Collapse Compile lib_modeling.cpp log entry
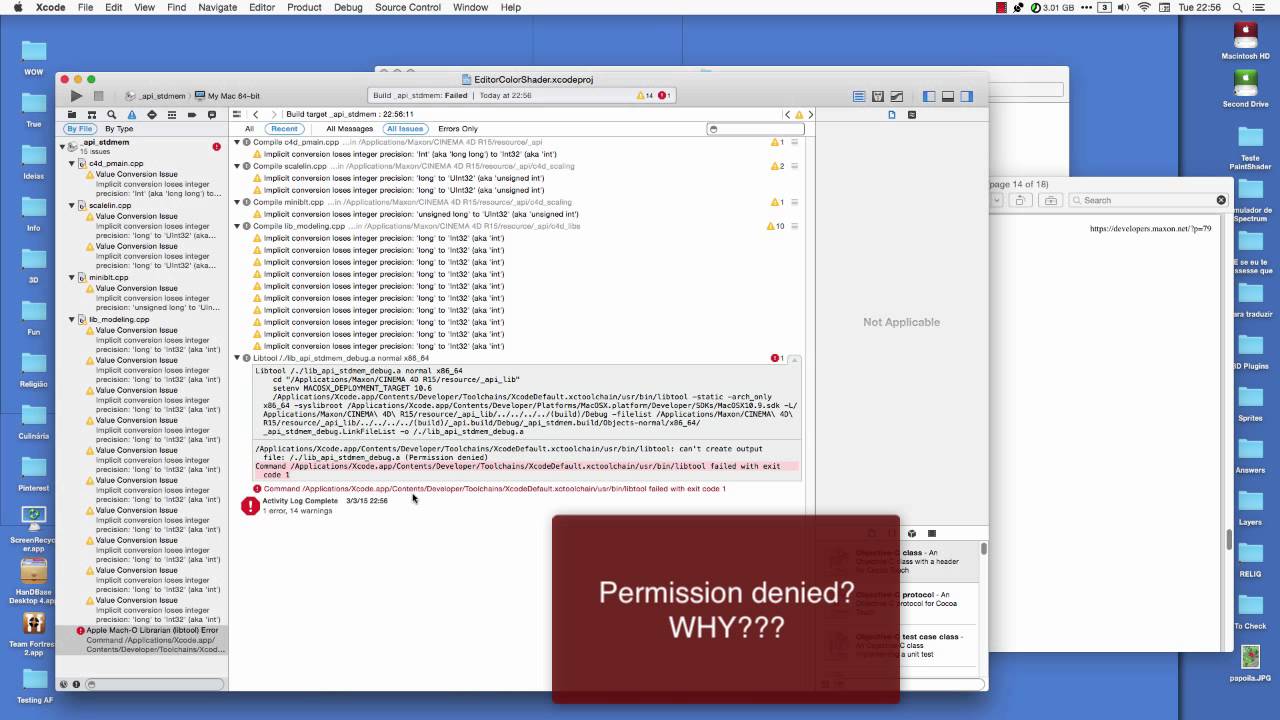Viewport: 1280px width, 720px height. (x=238, y=226)
